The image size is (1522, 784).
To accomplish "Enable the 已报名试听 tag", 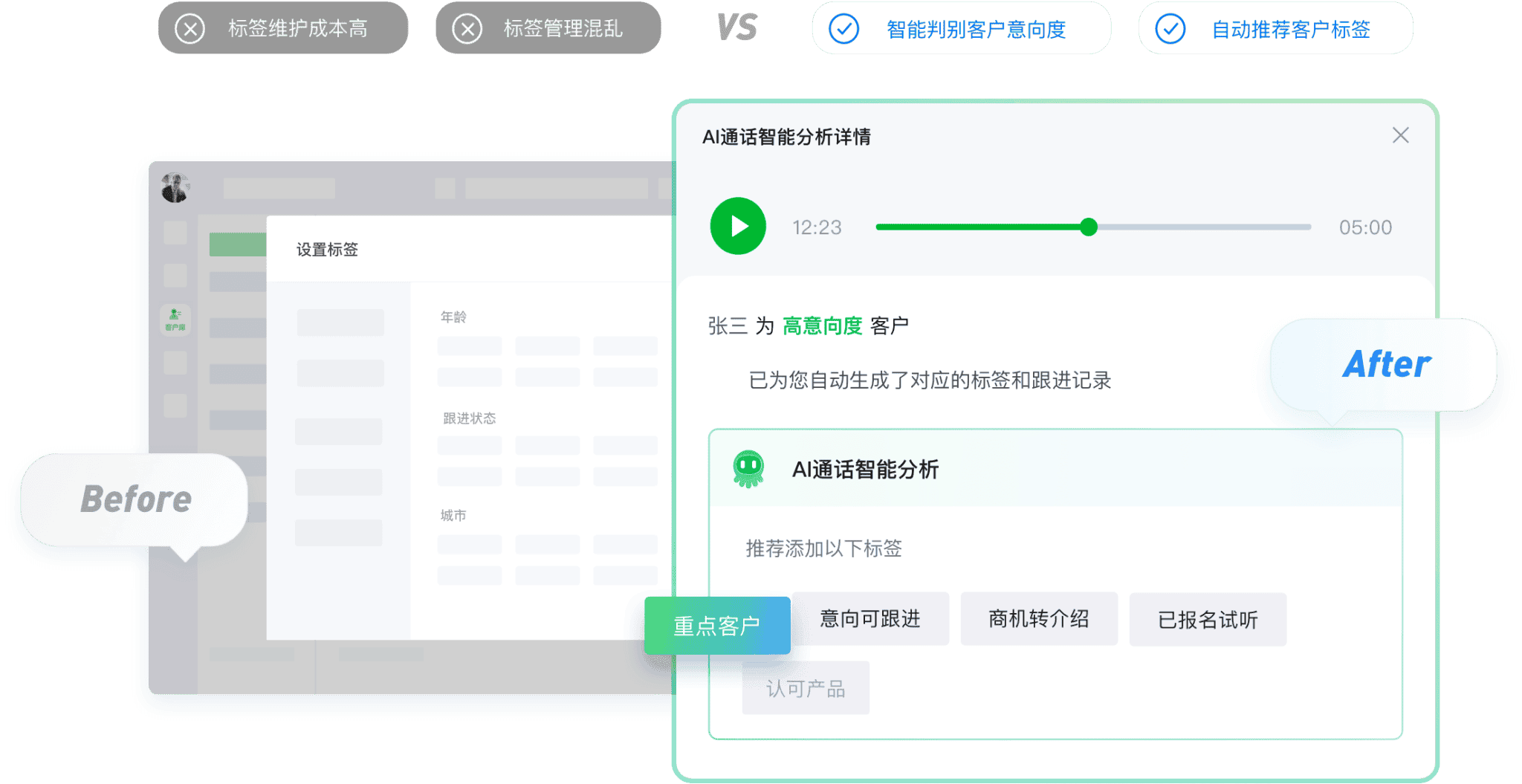I will [1208, 618].
